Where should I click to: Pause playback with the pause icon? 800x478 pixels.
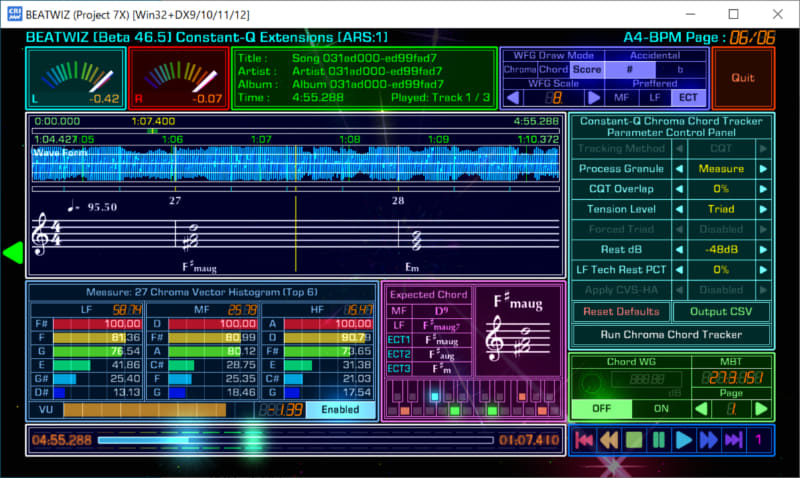coord(659,440)
